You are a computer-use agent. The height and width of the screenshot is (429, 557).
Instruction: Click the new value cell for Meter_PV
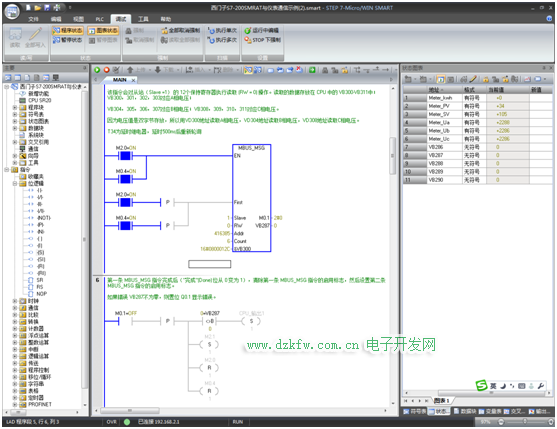click(541, 106)
